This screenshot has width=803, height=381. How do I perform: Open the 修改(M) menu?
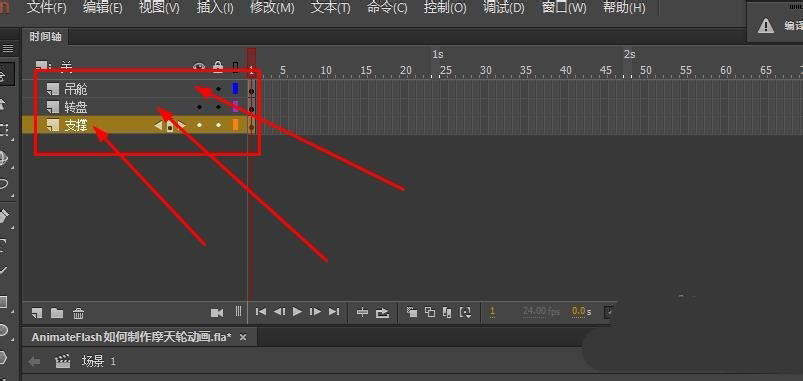pyautogui.click(x=272, y=8)
